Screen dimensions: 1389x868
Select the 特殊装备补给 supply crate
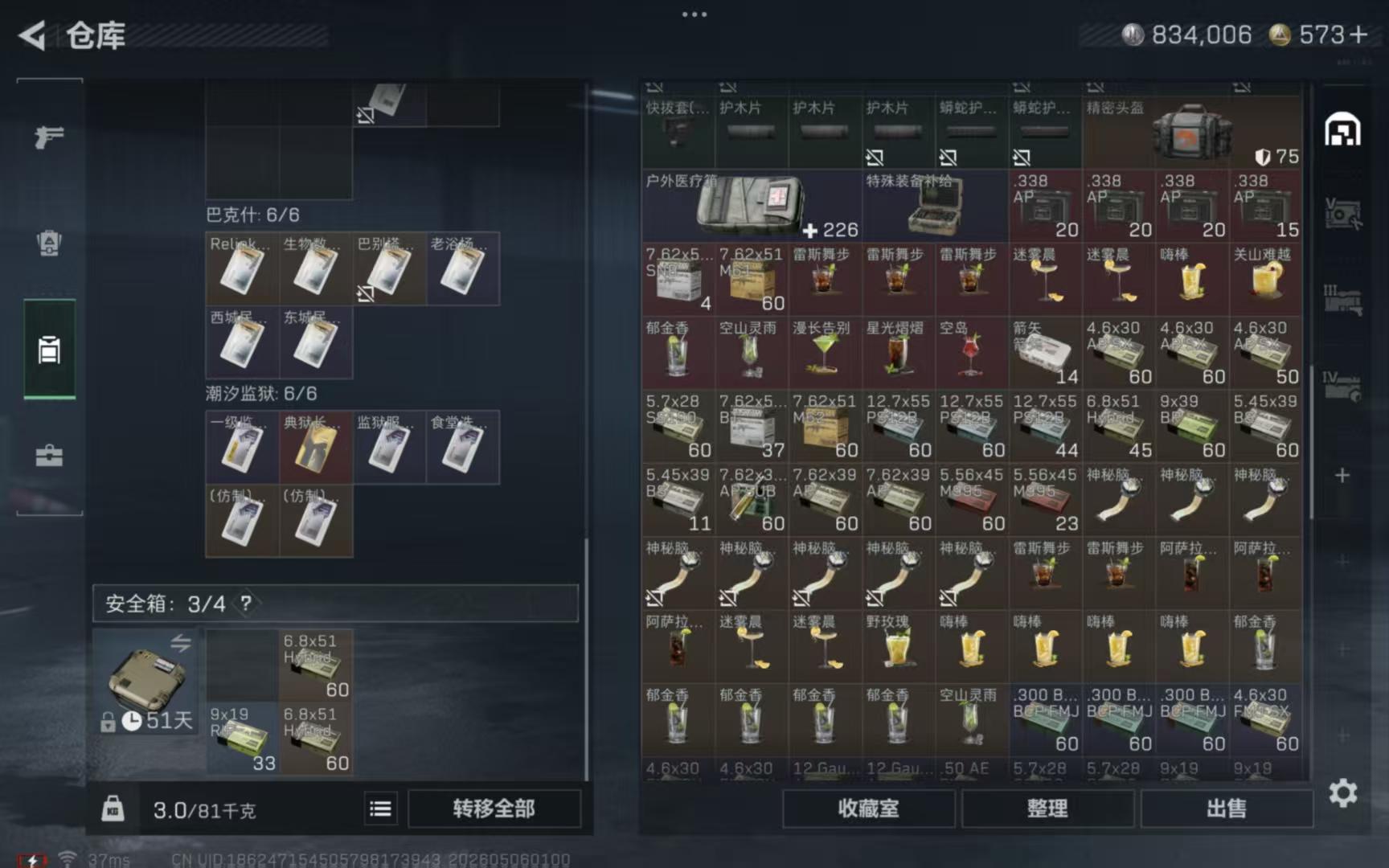(935, 205)
